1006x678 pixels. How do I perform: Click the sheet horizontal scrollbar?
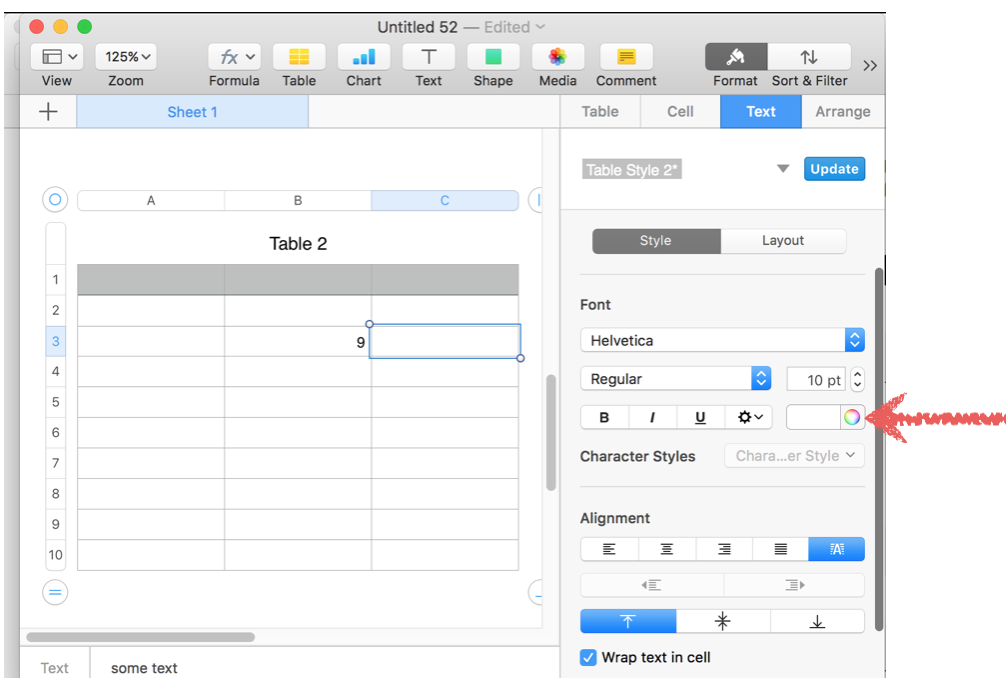click(x=141, y=637)
